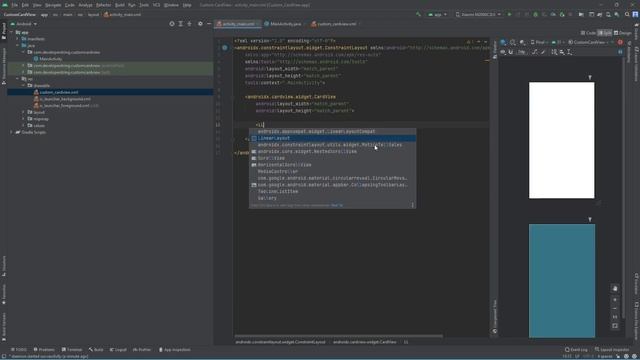
Task: Open the Edit menu
Action: [x=25, y=5]
